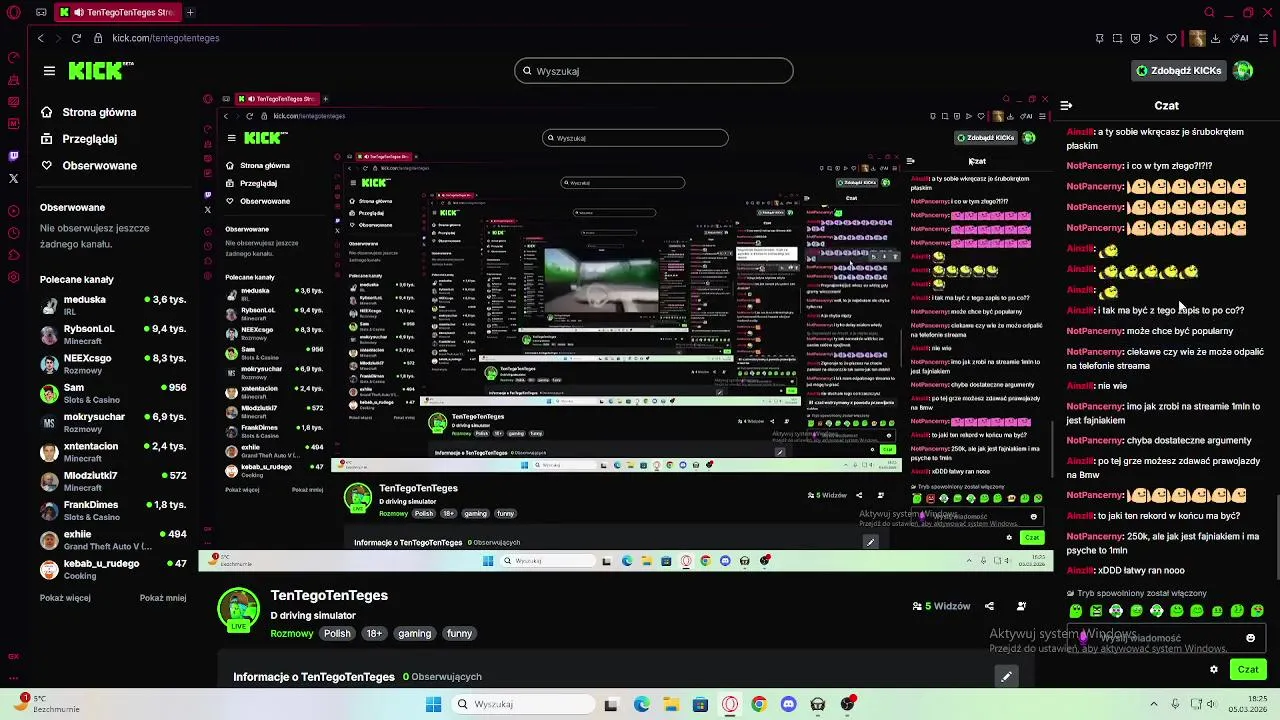Go back to the previous page
Viewport: 1280px width, 720px height.
coord(41,38)
